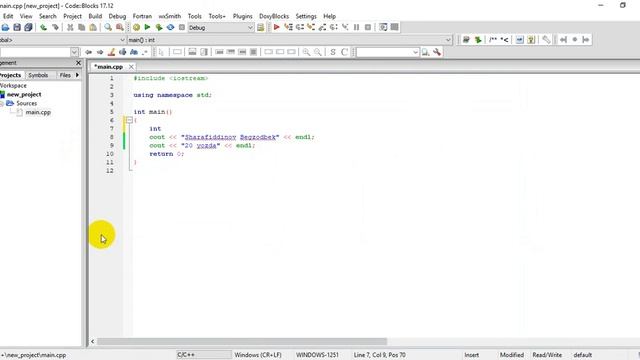
Task: Open the Search menu
Action: [48, 16]
